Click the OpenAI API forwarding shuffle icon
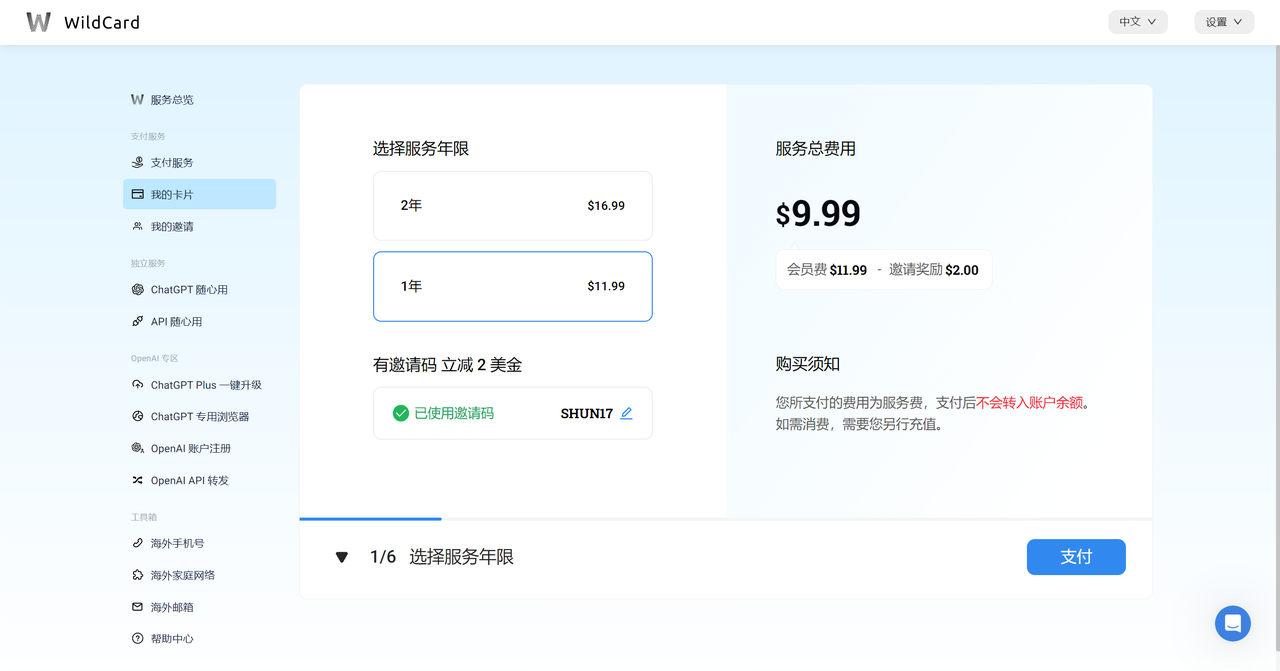 tap(138, 480)
